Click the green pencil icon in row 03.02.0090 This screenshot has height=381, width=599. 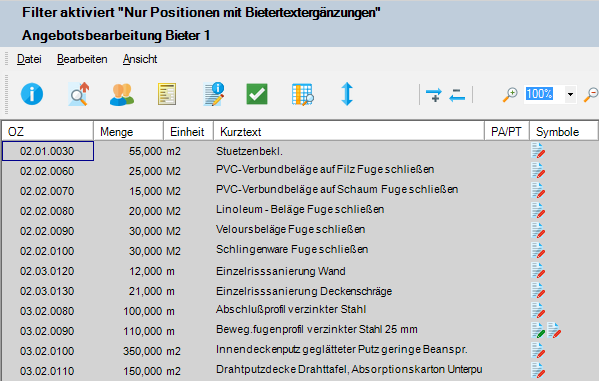pyautogui.click(x=538, y=330)
